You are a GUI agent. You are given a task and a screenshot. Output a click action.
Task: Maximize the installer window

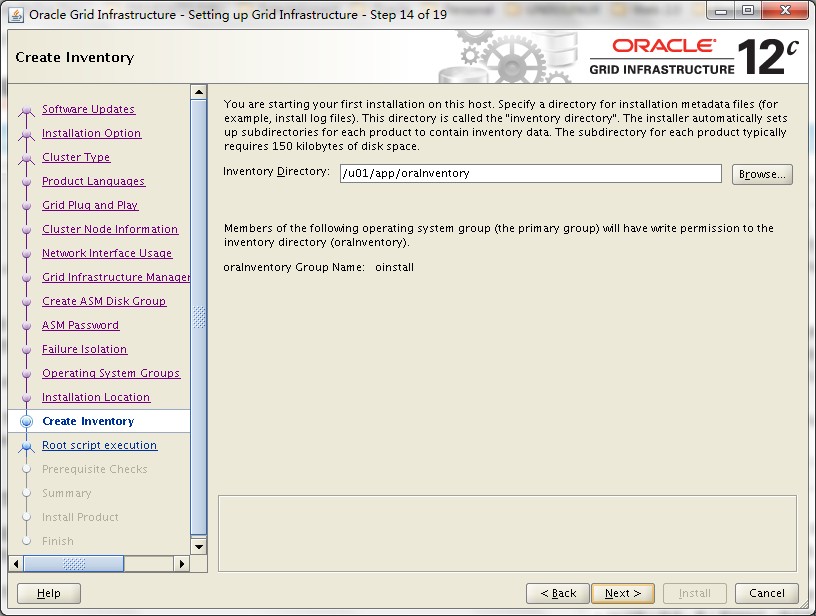point(748,11)
